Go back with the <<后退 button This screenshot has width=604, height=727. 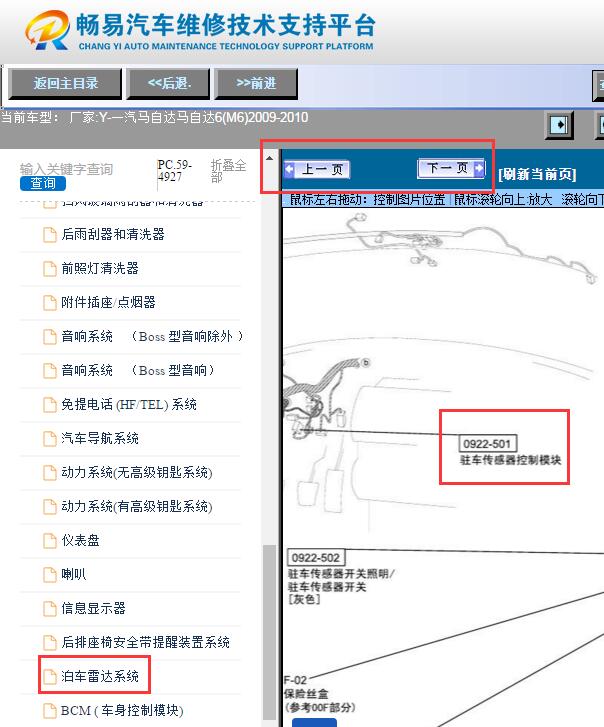pos(169,83)
